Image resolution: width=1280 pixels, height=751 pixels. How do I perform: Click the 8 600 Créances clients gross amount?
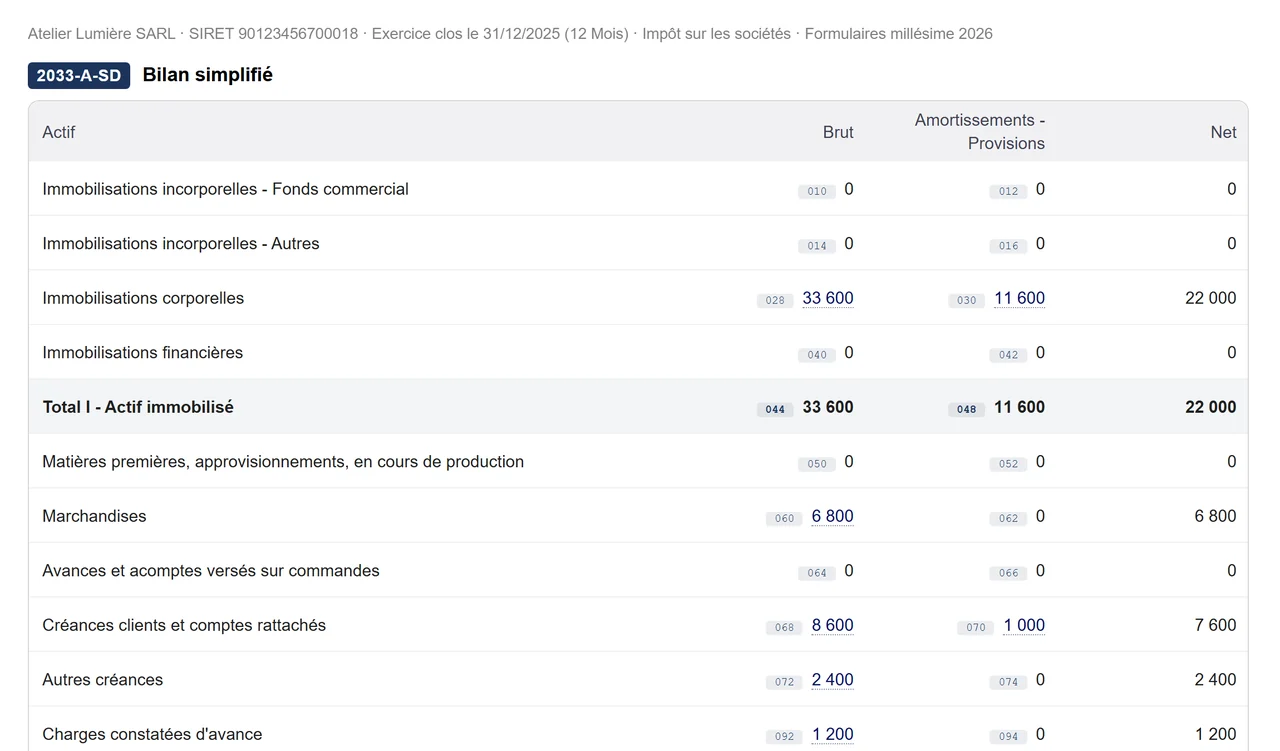pos(832,625)
